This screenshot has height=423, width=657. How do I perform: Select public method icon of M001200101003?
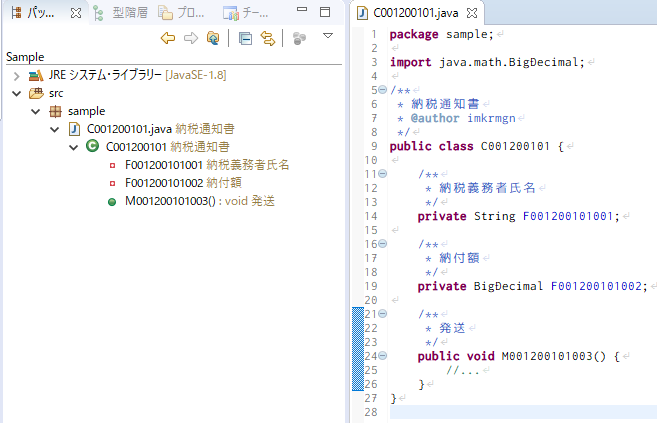click(x=112, y=202)
